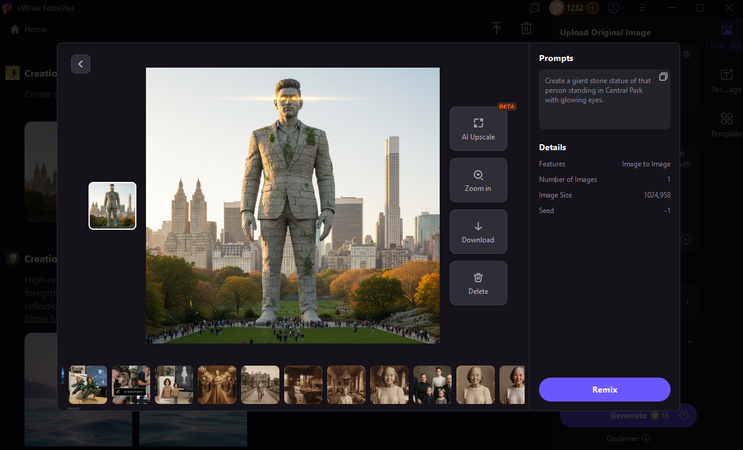Click the Details heading
The height and width of the screenshot is (450, 743).
click(553, 147)
